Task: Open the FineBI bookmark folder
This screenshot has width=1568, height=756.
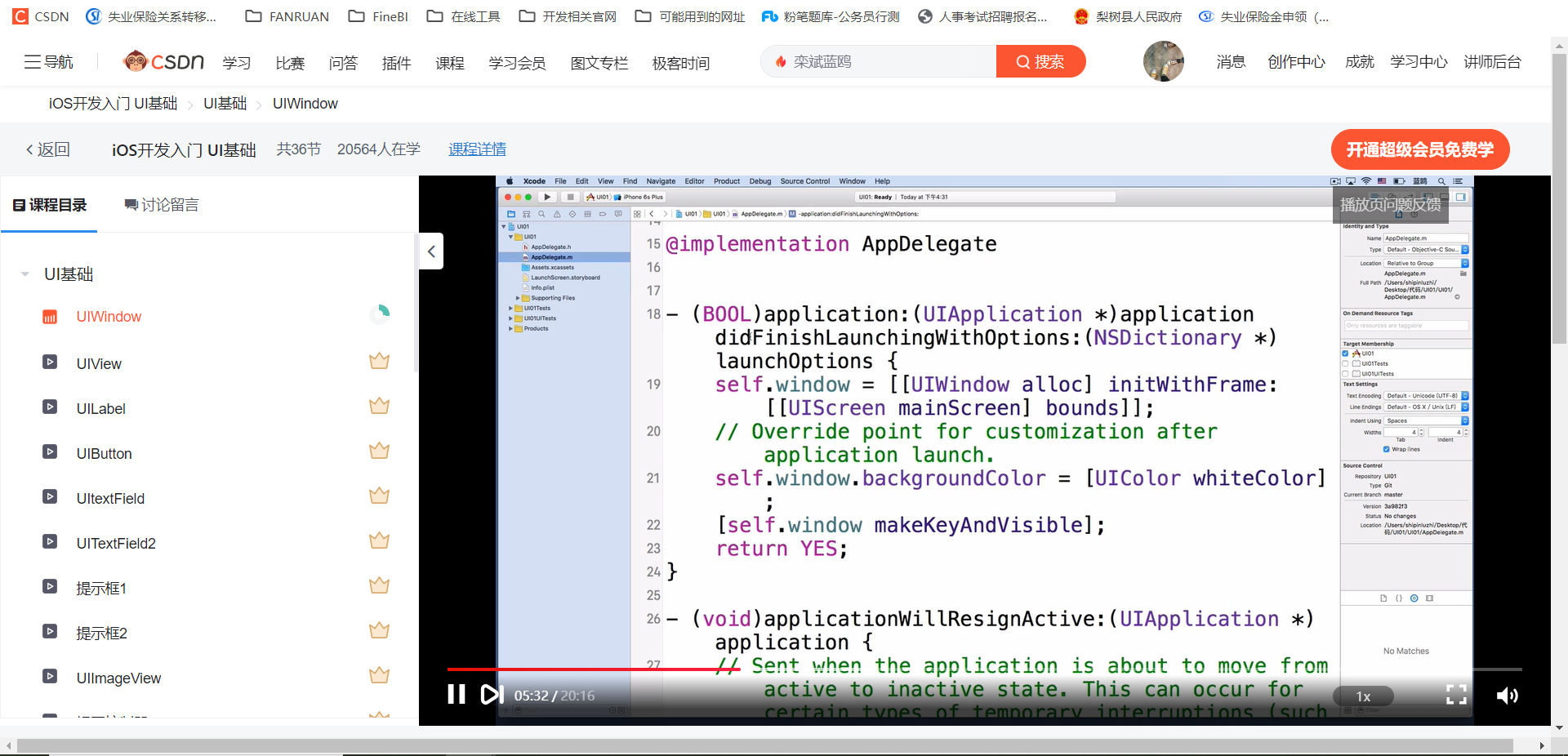Action: pyautogui.click(x=378, y=16)
